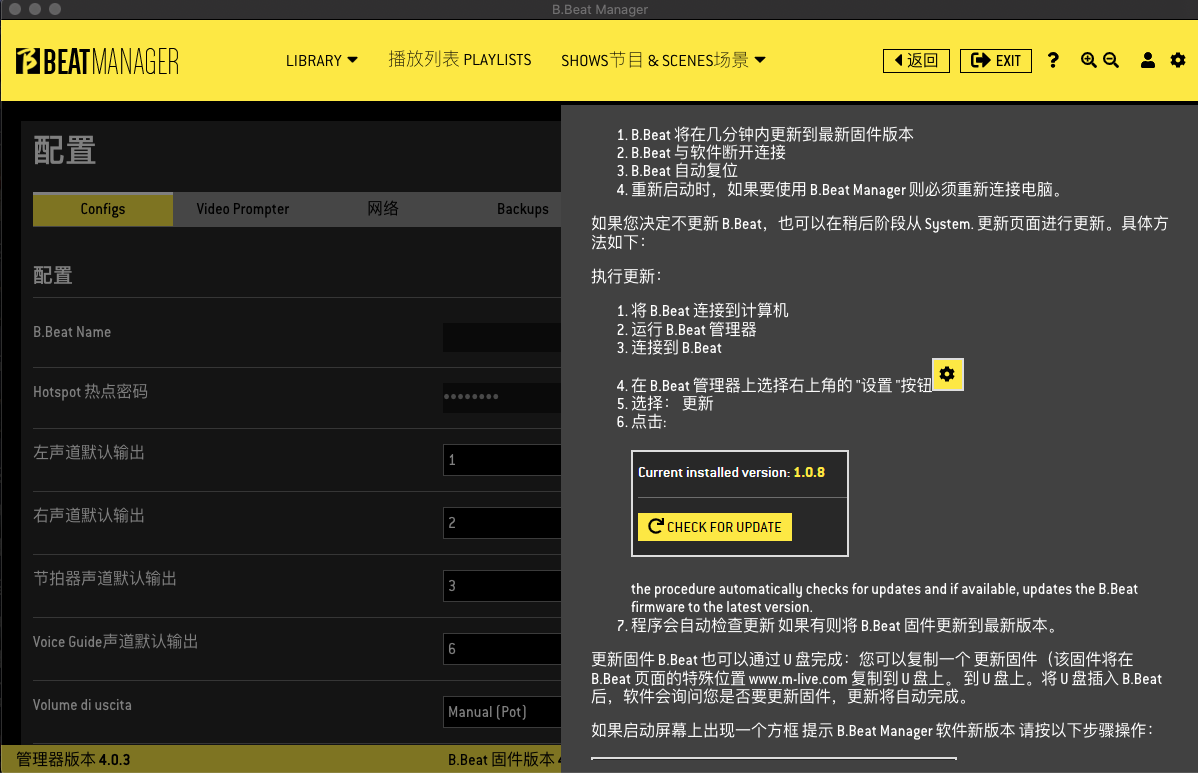1198x773 pixels.
Task: Click the 'Volume di uscita' label
Action: [82, 705]
